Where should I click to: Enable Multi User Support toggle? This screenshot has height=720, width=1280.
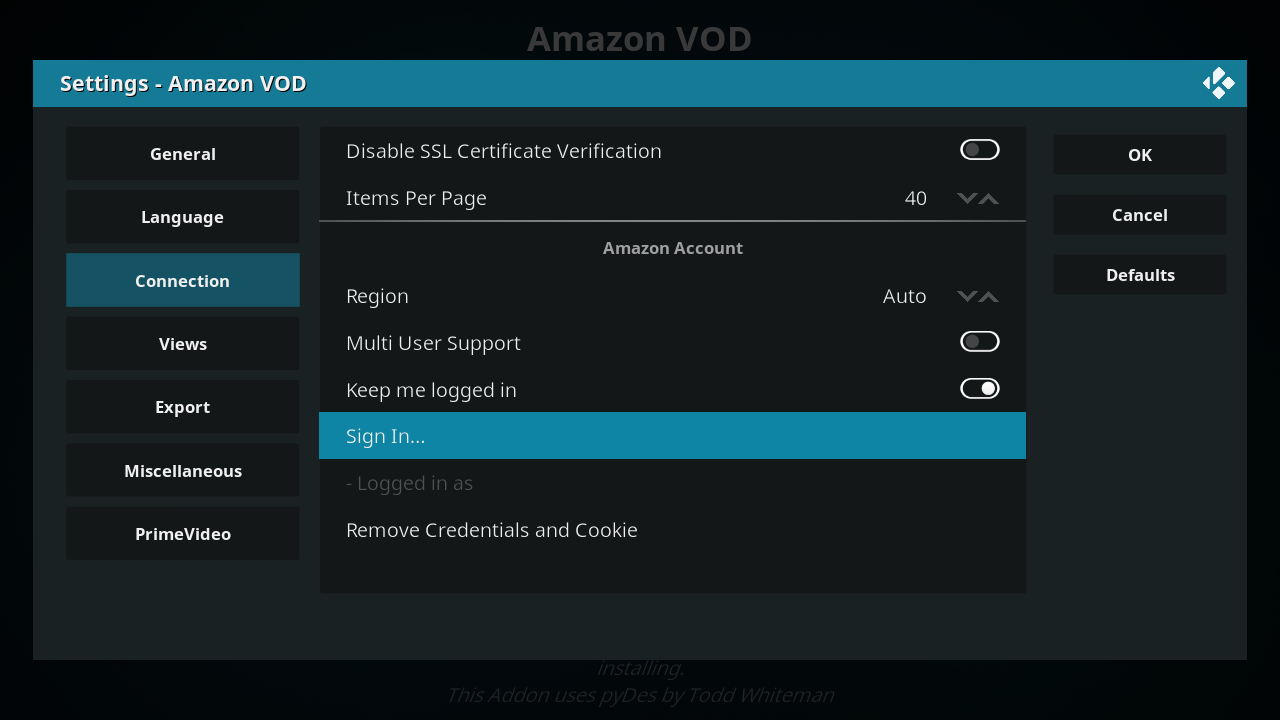tap(979, 342)
